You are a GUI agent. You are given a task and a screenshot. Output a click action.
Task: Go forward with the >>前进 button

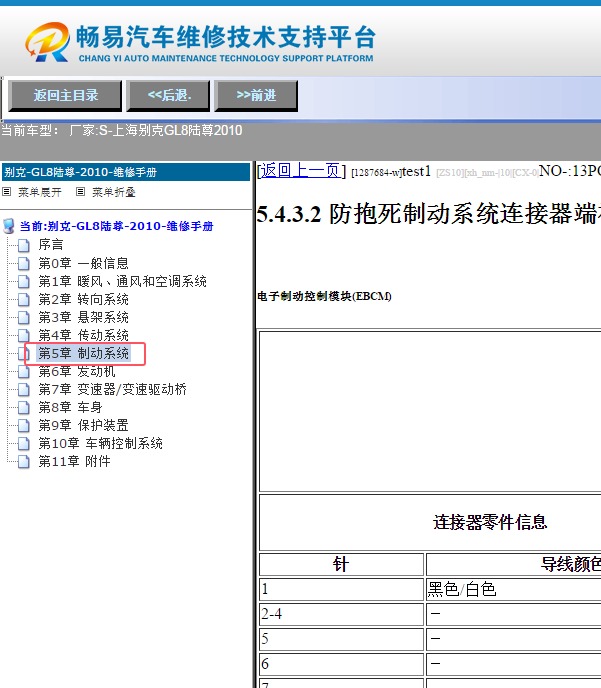[256, 95]
